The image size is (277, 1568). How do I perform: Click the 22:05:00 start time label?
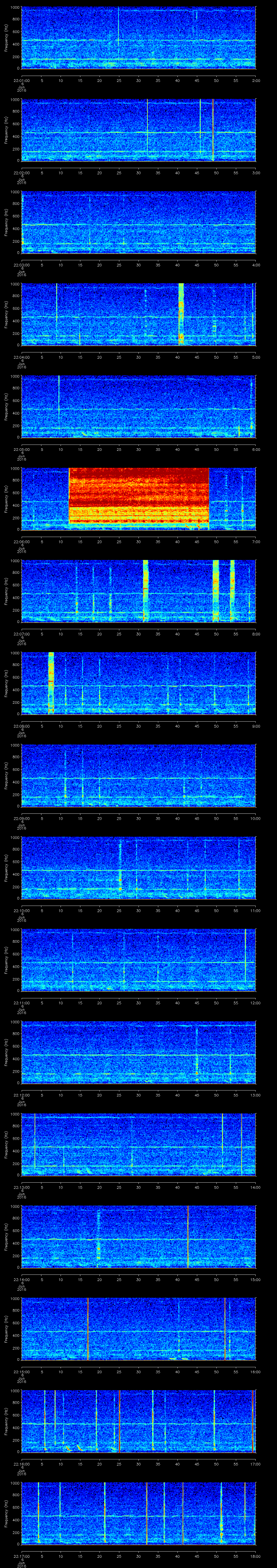tap(21, 449)
